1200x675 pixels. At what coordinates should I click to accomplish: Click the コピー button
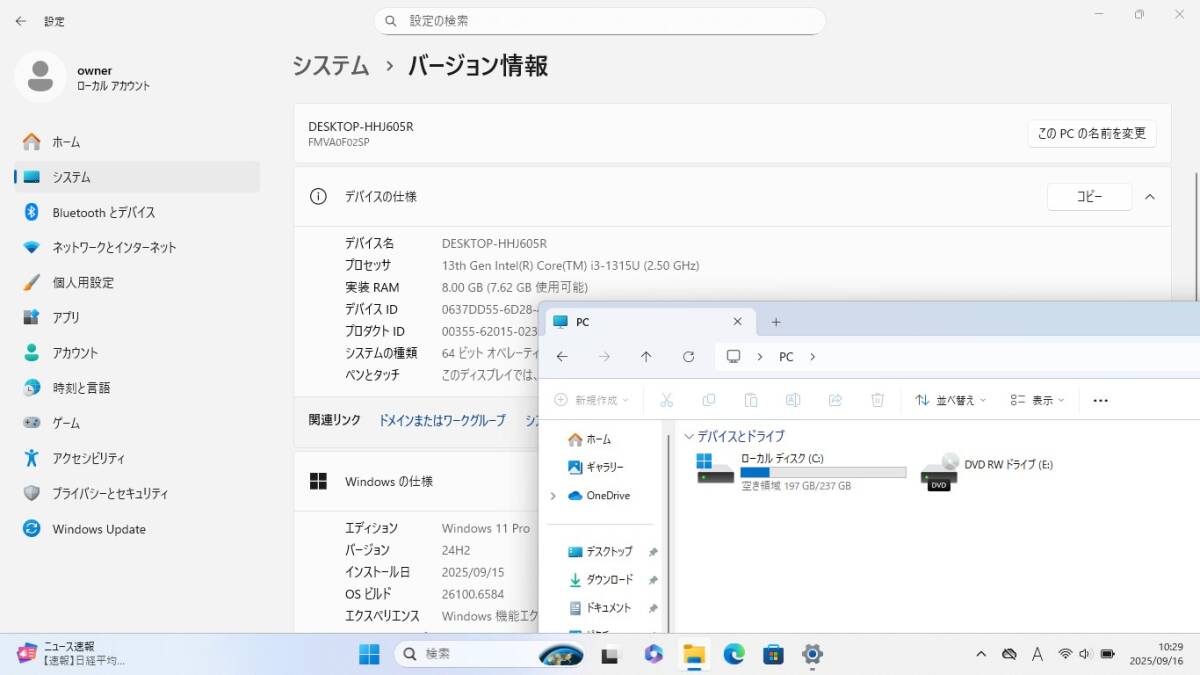pyautogui.click(x=1089, y=197)
